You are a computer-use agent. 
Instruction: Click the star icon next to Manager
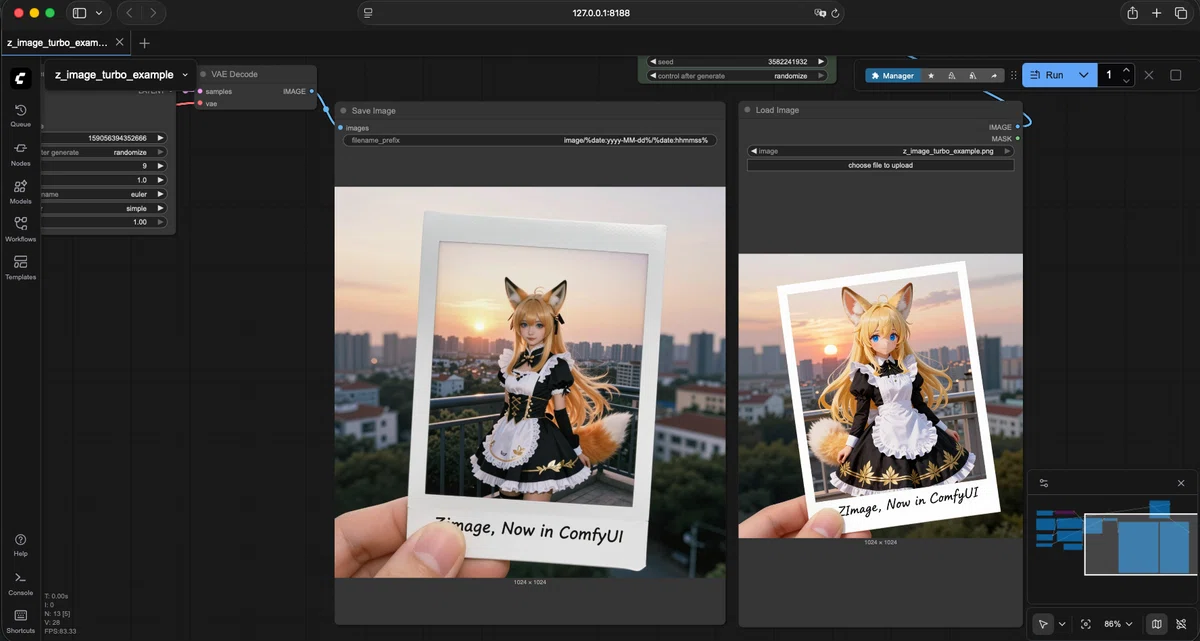(x=931, y=75)
